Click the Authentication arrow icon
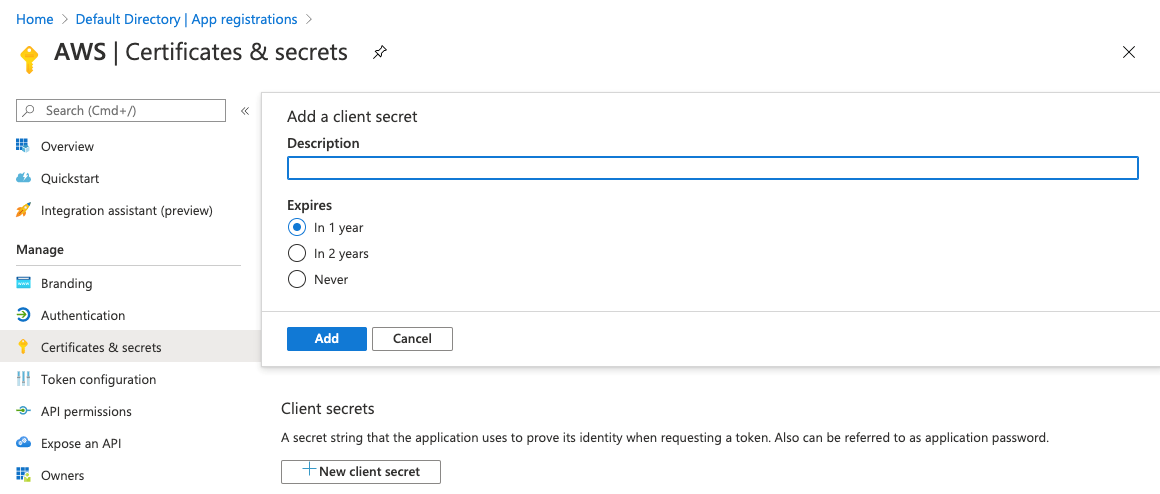The width and height of the screenshot is (1160, 494). (23, 315)
